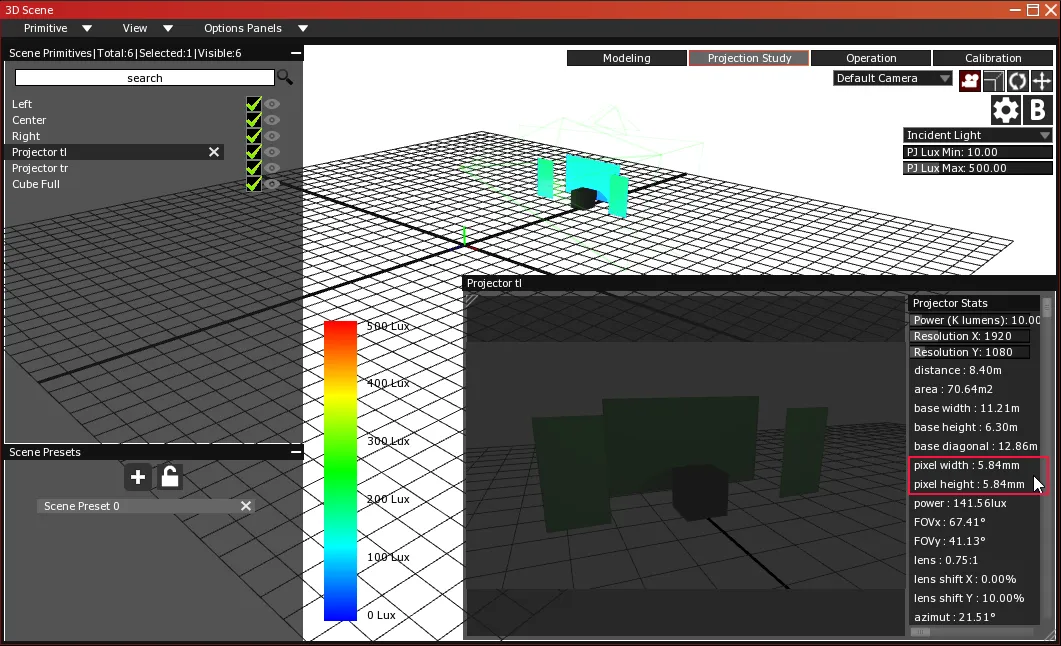
Task: Select the Left primitive row
Action: [114, 103]
